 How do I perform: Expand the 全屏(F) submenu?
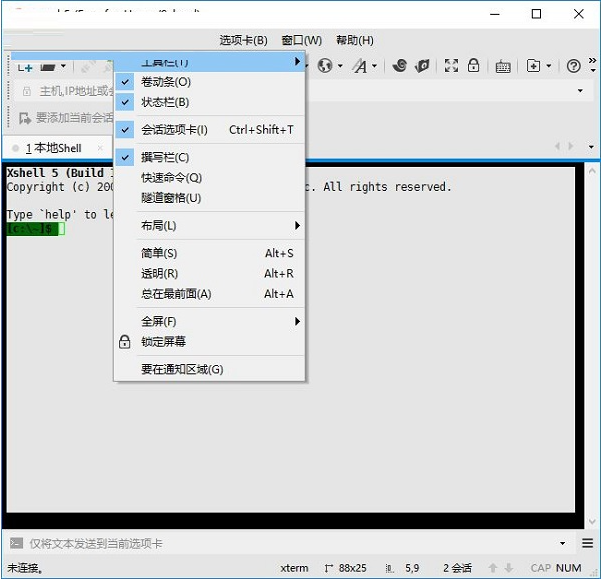pyautogui.click(x=209, y=321)
